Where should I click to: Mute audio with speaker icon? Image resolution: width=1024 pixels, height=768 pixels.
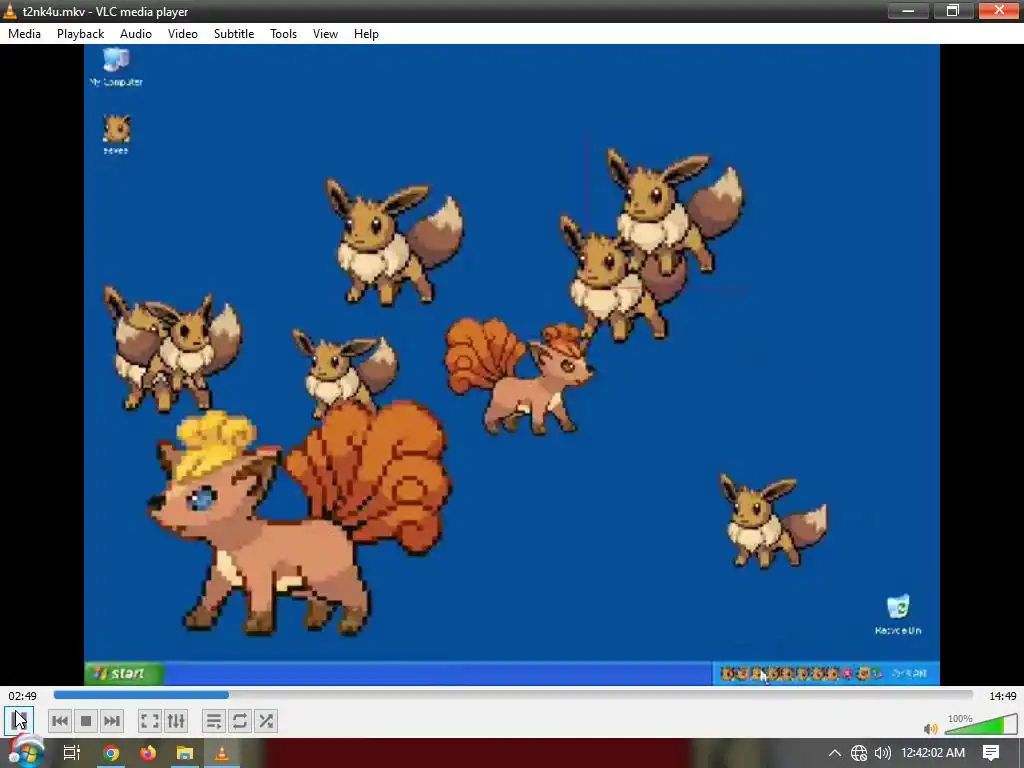pyautogui.click(x=931, y=728)
